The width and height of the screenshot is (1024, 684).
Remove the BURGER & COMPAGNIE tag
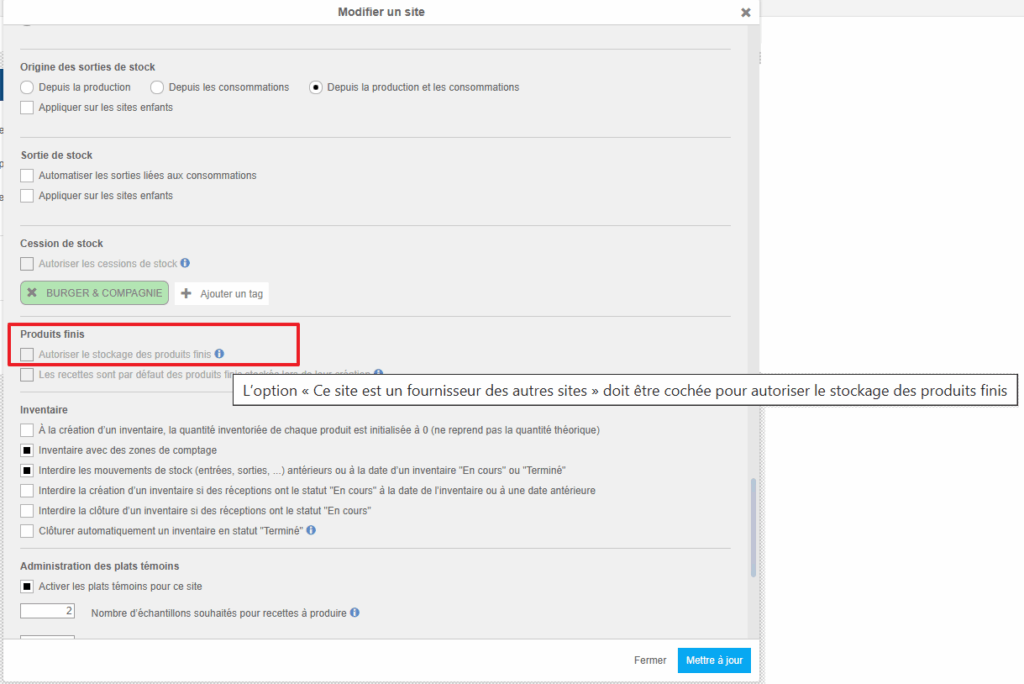point(32,294)
